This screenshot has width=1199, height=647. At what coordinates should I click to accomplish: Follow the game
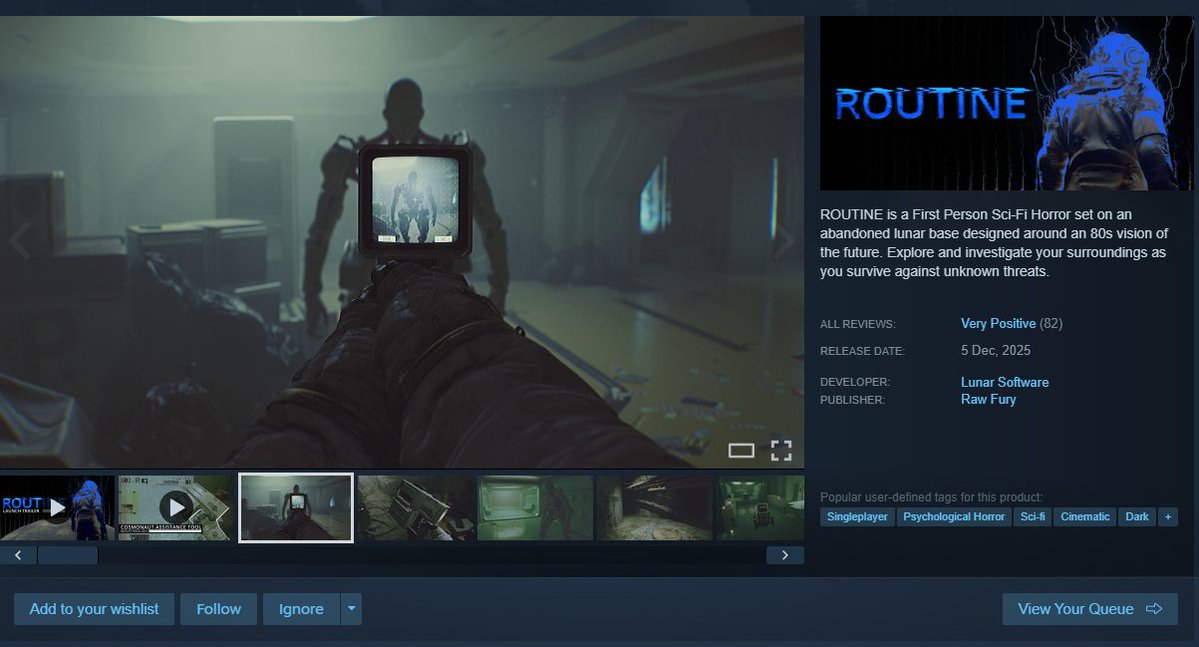point(219,609)
